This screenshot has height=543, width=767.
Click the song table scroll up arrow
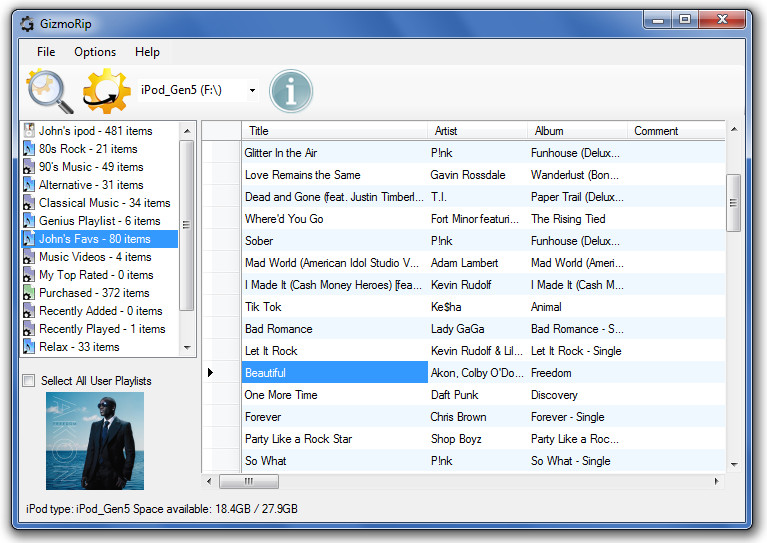click(x=734, y=129)
